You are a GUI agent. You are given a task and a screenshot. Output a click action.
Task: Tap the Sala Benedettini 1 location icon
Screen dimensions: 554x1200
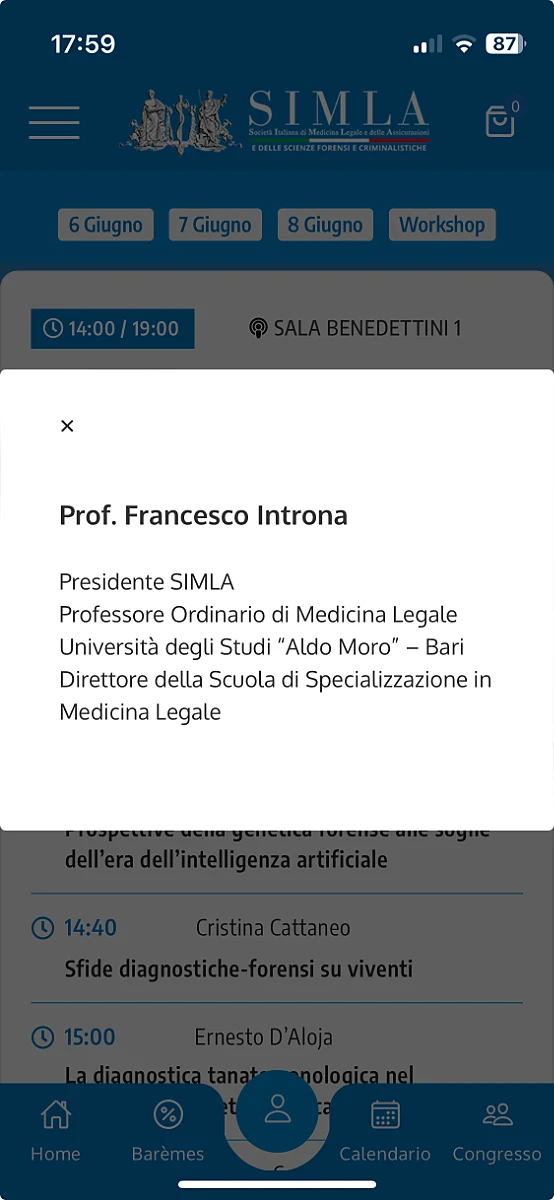(x=258, y=329)
